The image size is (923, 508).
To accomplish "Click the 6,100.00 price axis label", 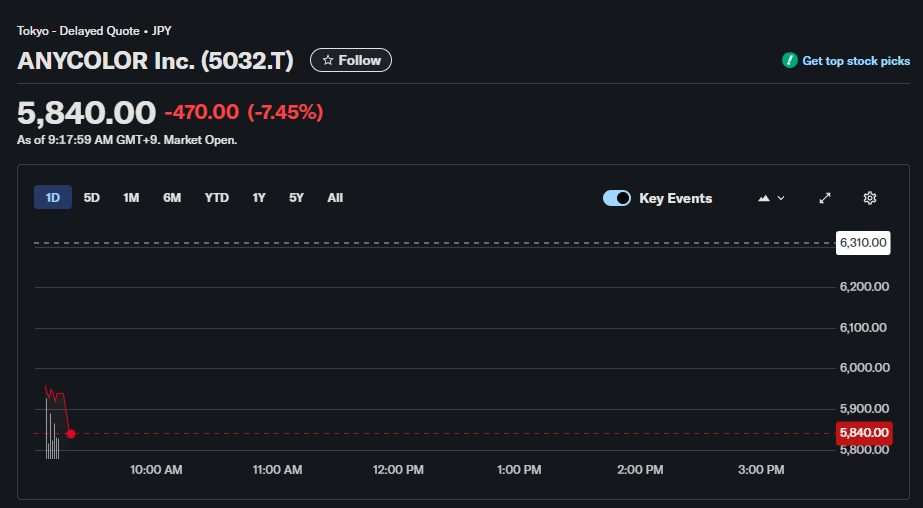I will tap(863, 327).
